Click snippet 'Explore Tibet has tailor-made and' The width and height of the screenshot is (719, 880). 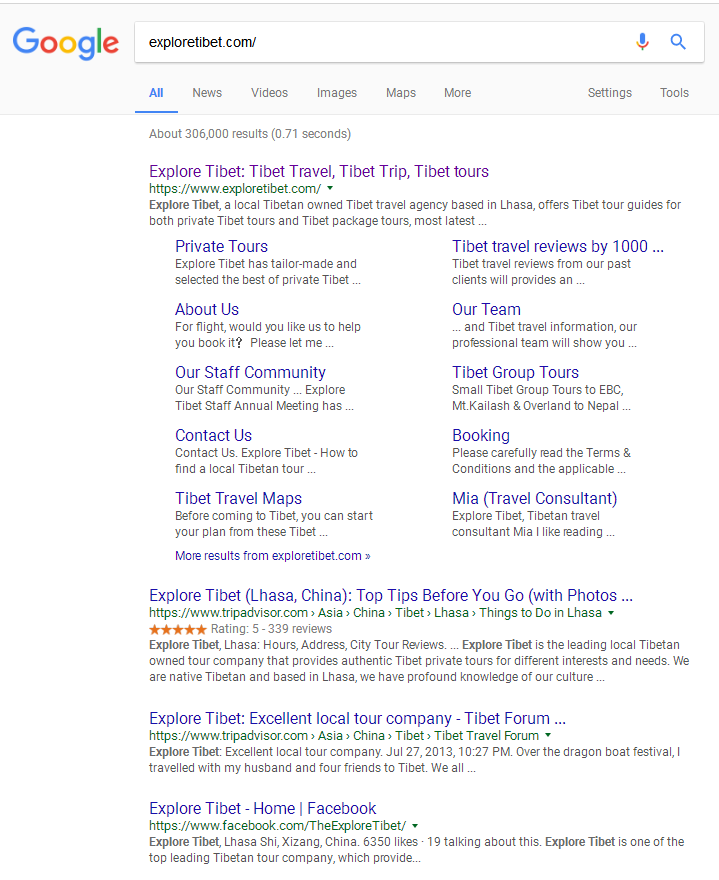pos(265,264)
